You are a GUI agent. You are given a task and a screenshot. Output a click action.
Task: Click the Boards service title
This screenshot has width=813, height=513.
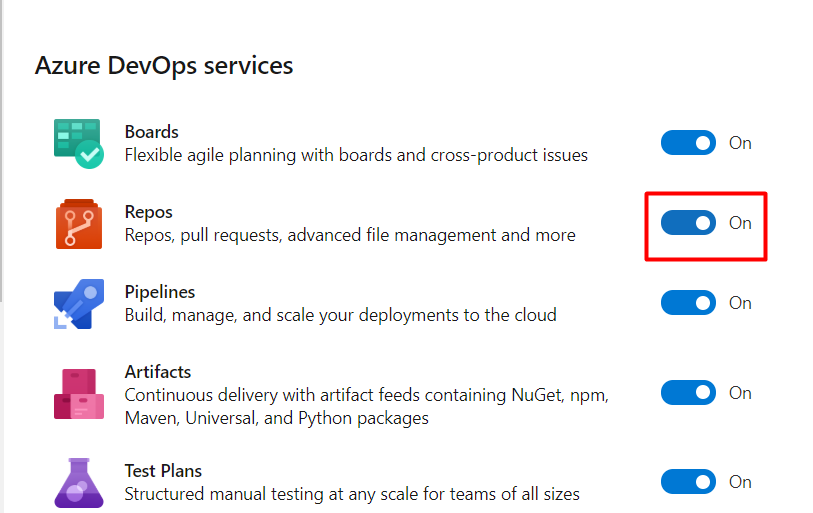[x=151, y=132]
